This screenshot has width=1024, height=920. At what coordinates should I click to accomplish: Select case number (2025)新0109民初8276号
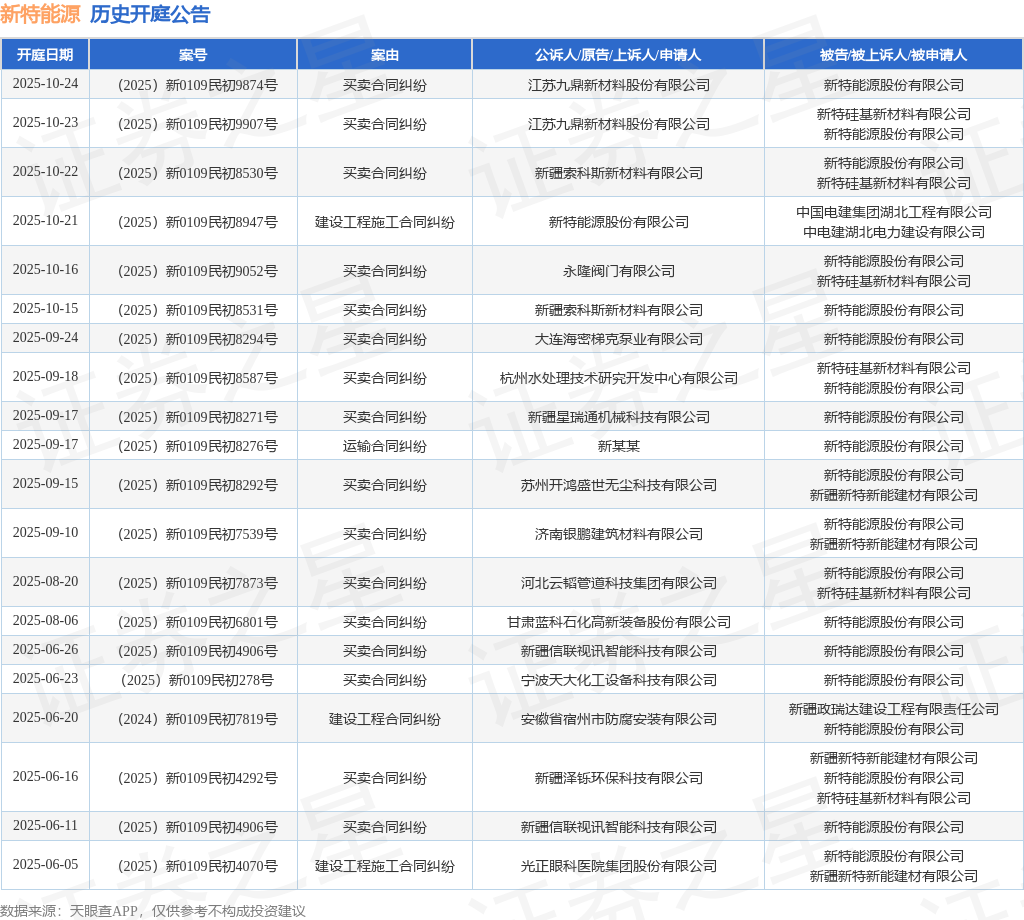point(198,447)
